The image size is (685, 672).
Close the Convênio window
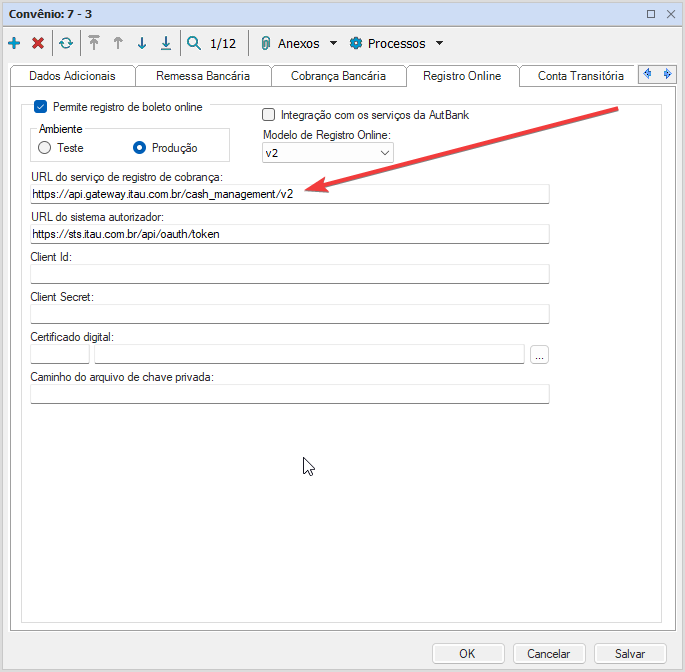point(671,14)
